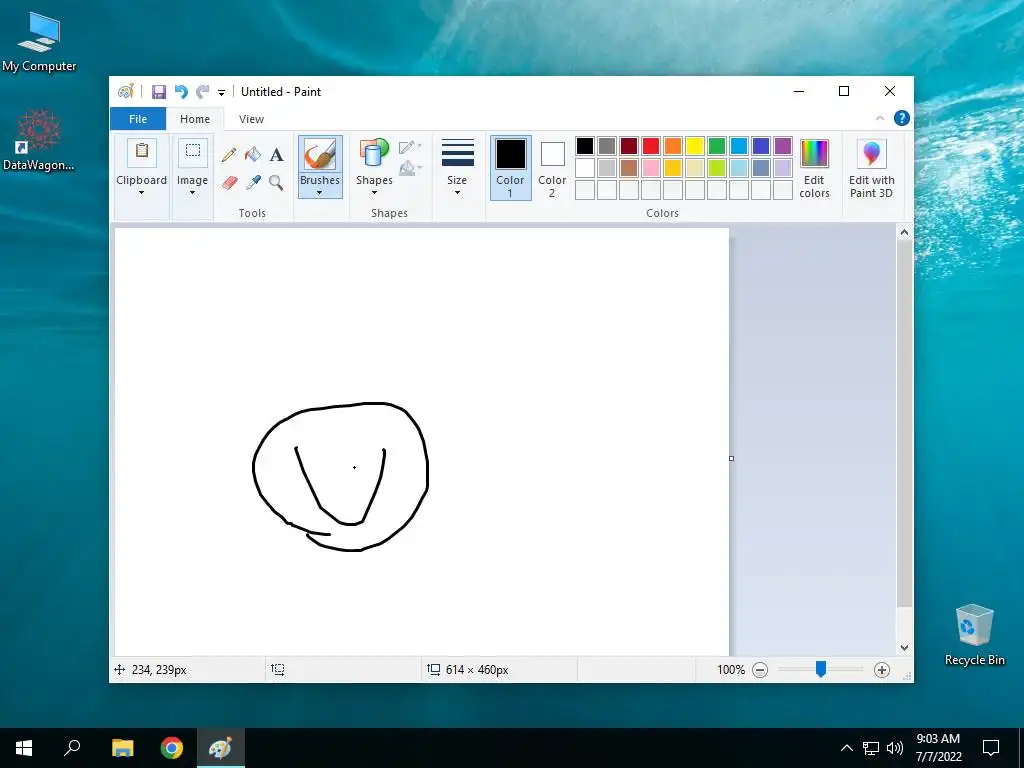Expand the Brushes dropdown arrow
Viewport: 1024px width, 768px height.
[x=319, y=193]
